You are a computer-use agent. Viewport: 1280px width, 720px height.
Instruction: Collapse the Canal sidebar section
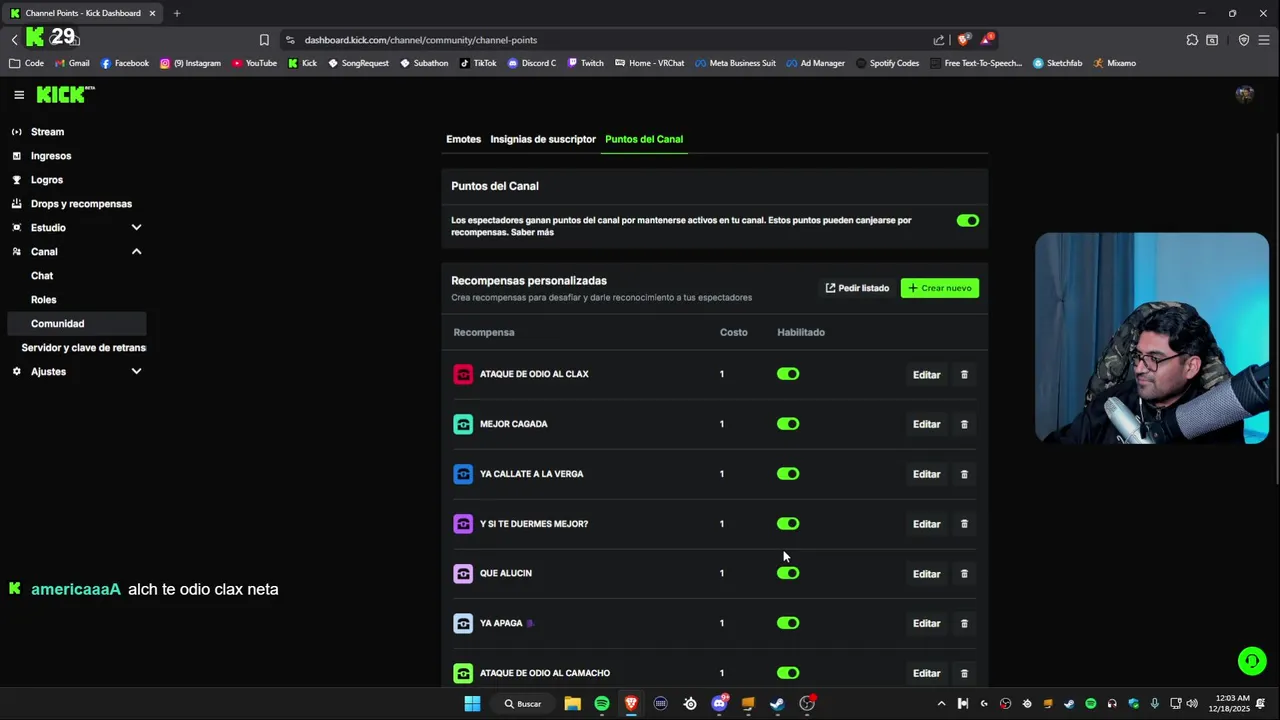click(x=136, y=252)
